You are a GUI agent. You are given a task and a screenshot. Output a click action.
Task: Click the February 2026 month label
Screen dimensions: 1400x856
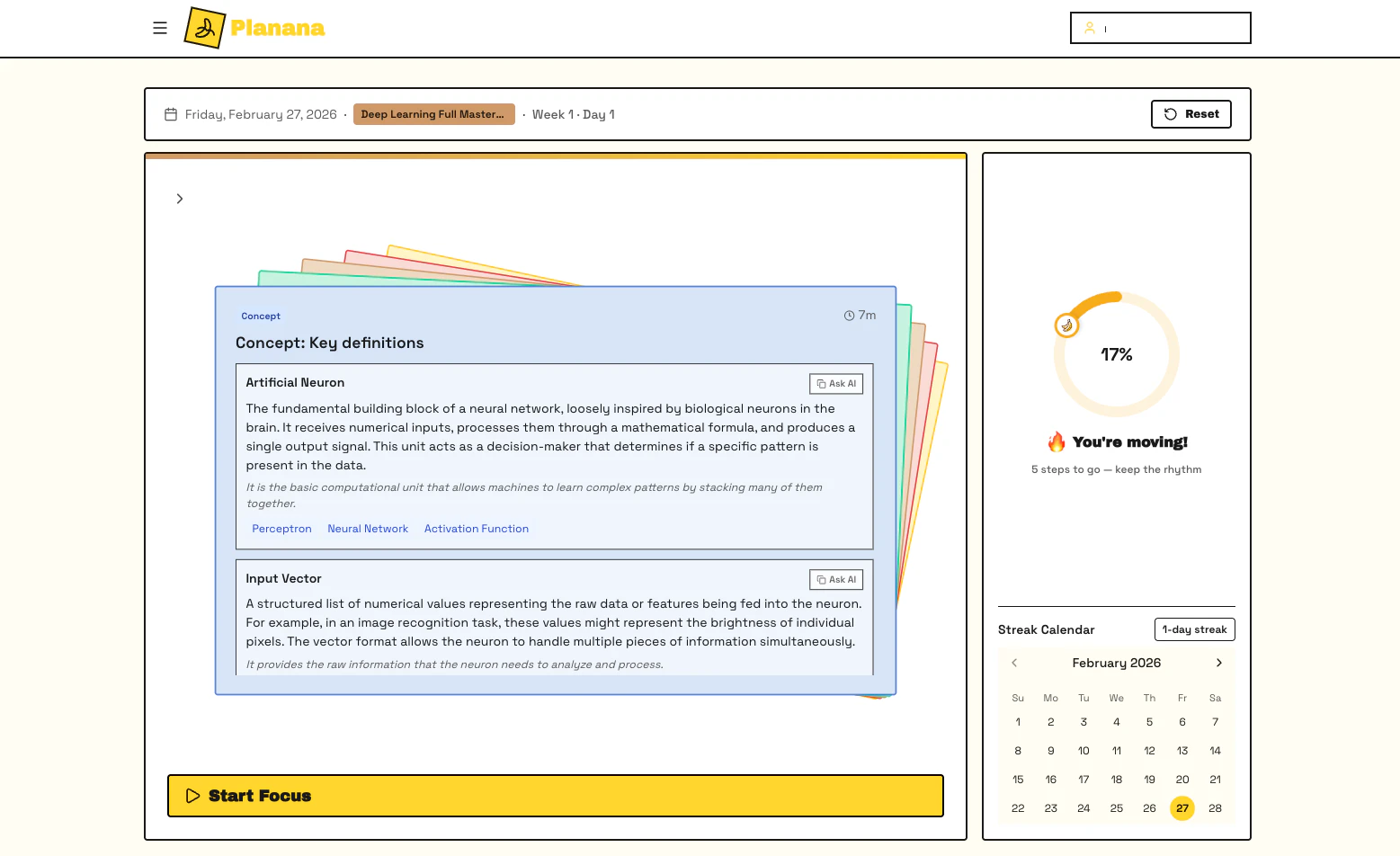pyautogui.click(x=1117, y=663)
